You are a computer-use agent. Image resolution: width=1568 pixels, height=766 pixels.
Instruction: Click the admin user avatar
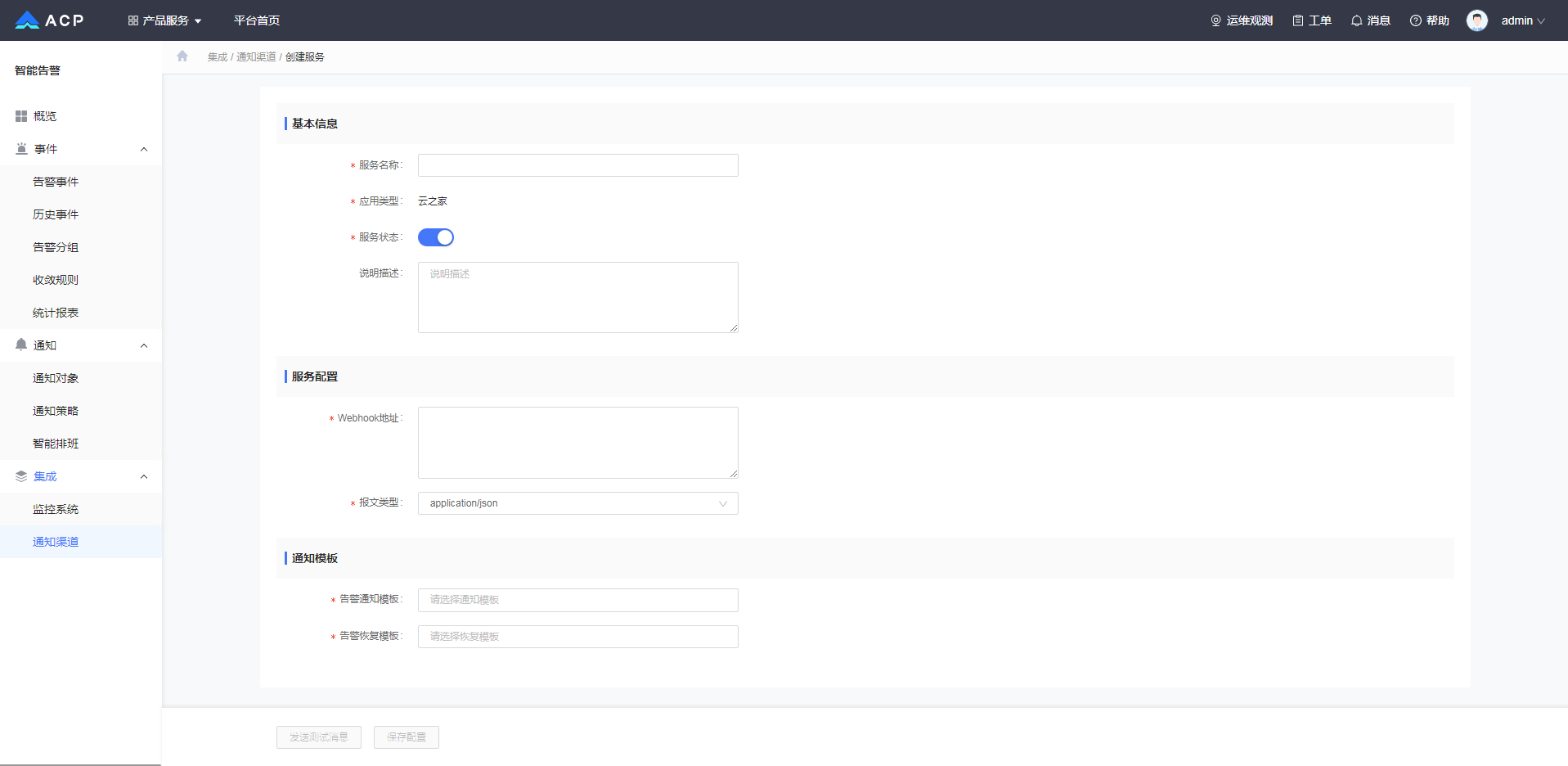[1476, 20]
